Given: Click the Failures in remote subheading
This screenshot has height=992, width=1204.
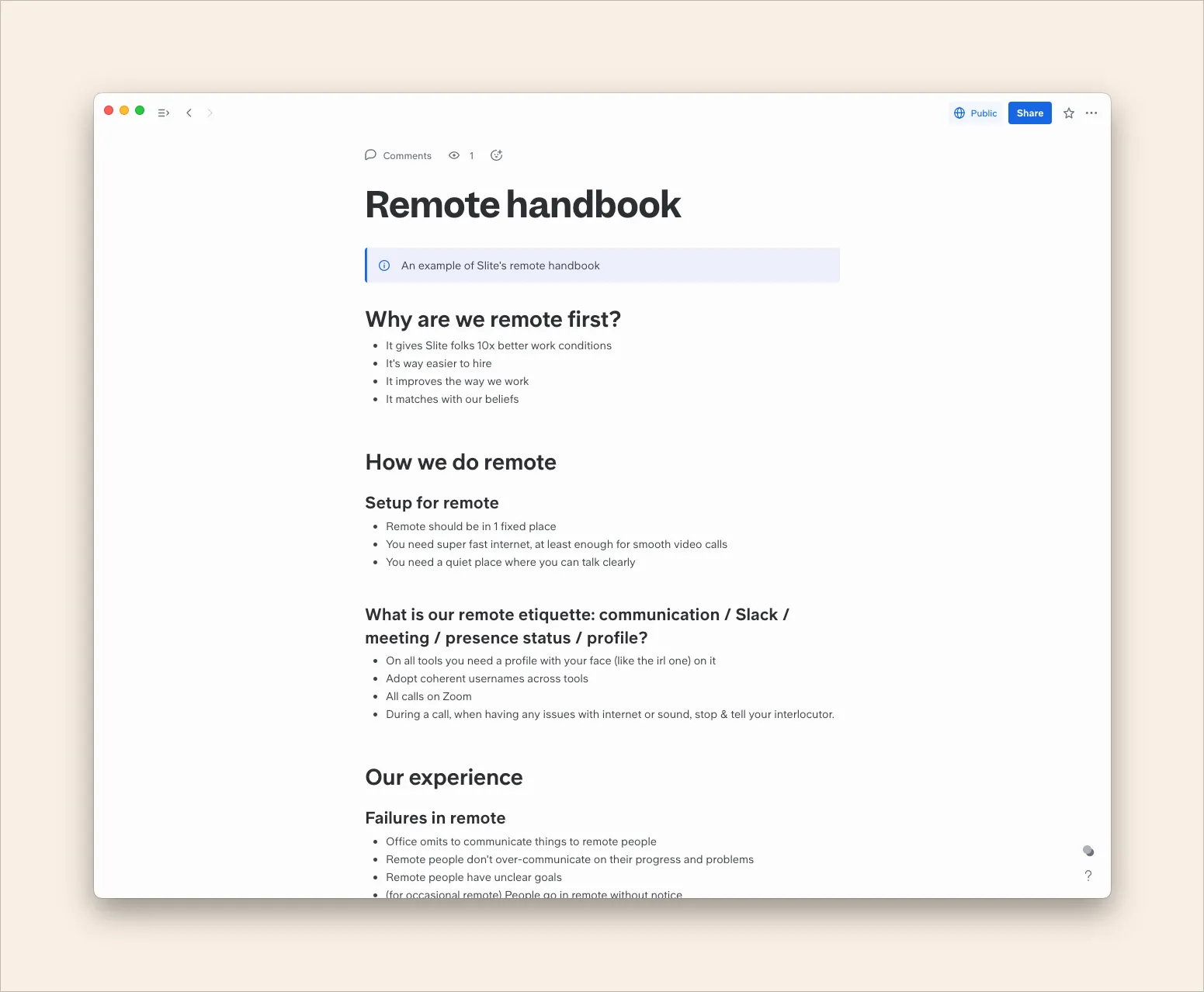Looking at the screenshot, I should pos(435,818).
